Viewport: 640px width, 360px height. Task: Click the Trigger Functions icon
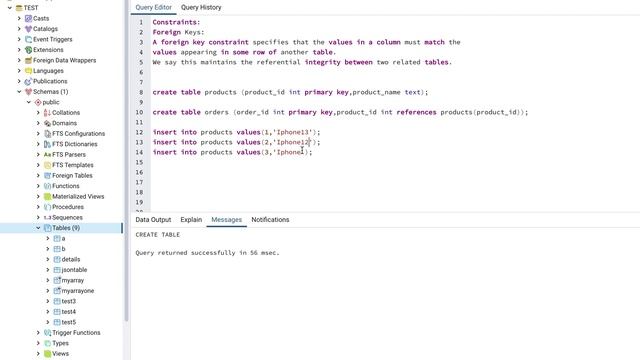tap(47, 333)
